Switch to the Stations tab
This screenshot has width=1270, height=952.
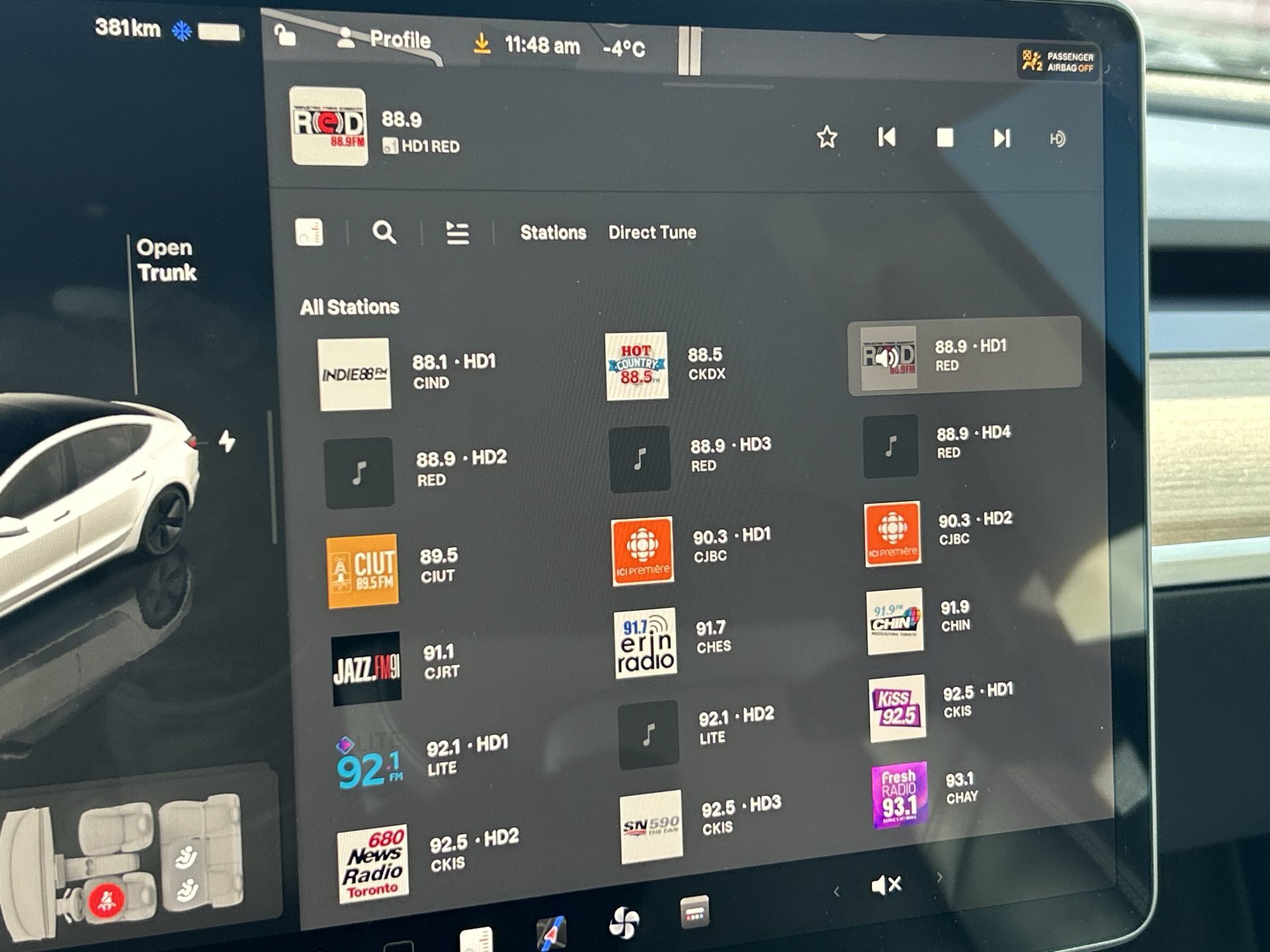(x=553, y=233)
